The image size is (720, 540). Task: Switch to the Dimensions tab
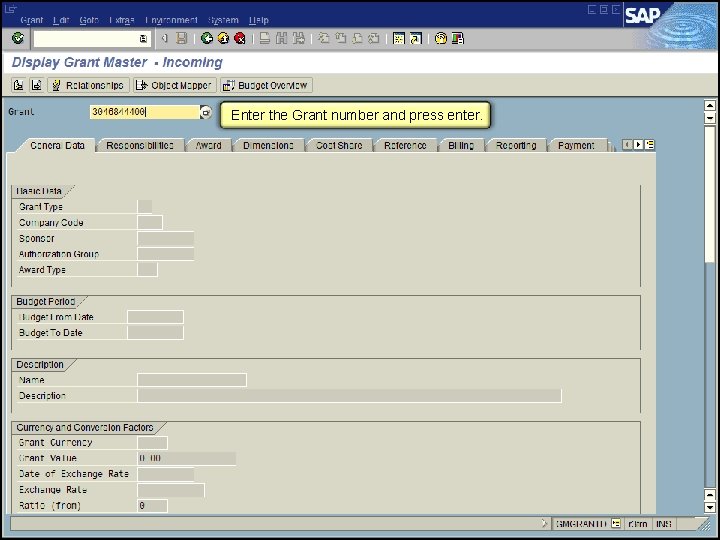tap(268, 146)
